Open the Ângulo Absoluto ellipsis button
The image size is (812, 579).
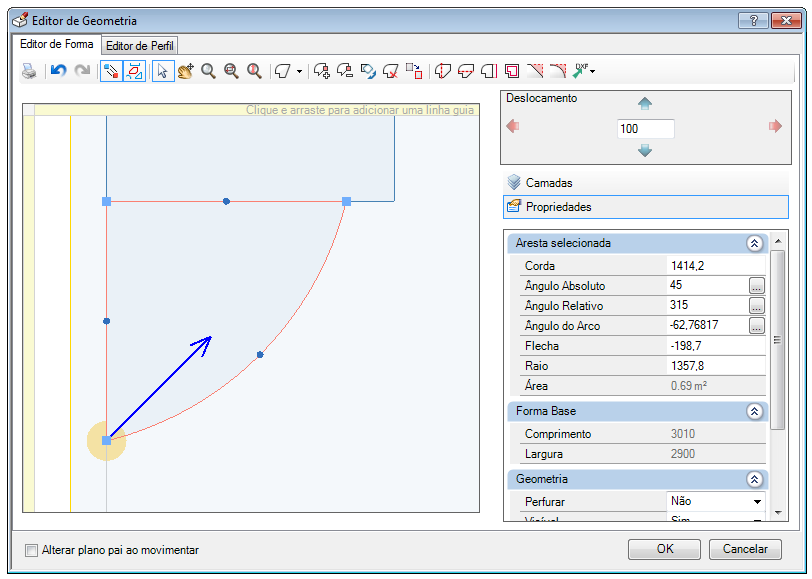pyautogui.click(x=757, y=286)
